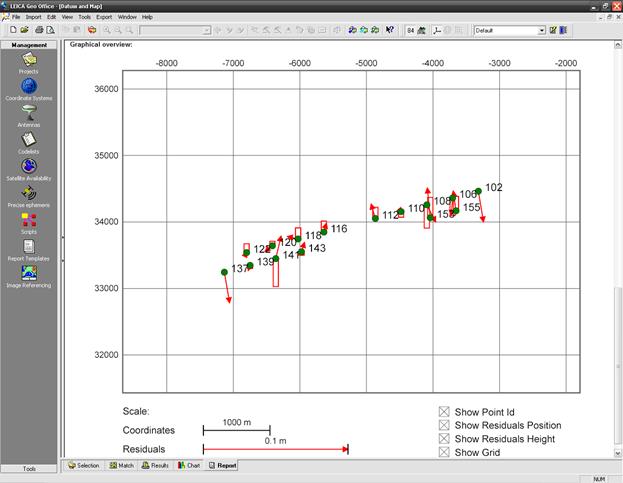The image size is (623, 483).
Task: Open the empty toolbar combo box
Action: pos(206,30)
